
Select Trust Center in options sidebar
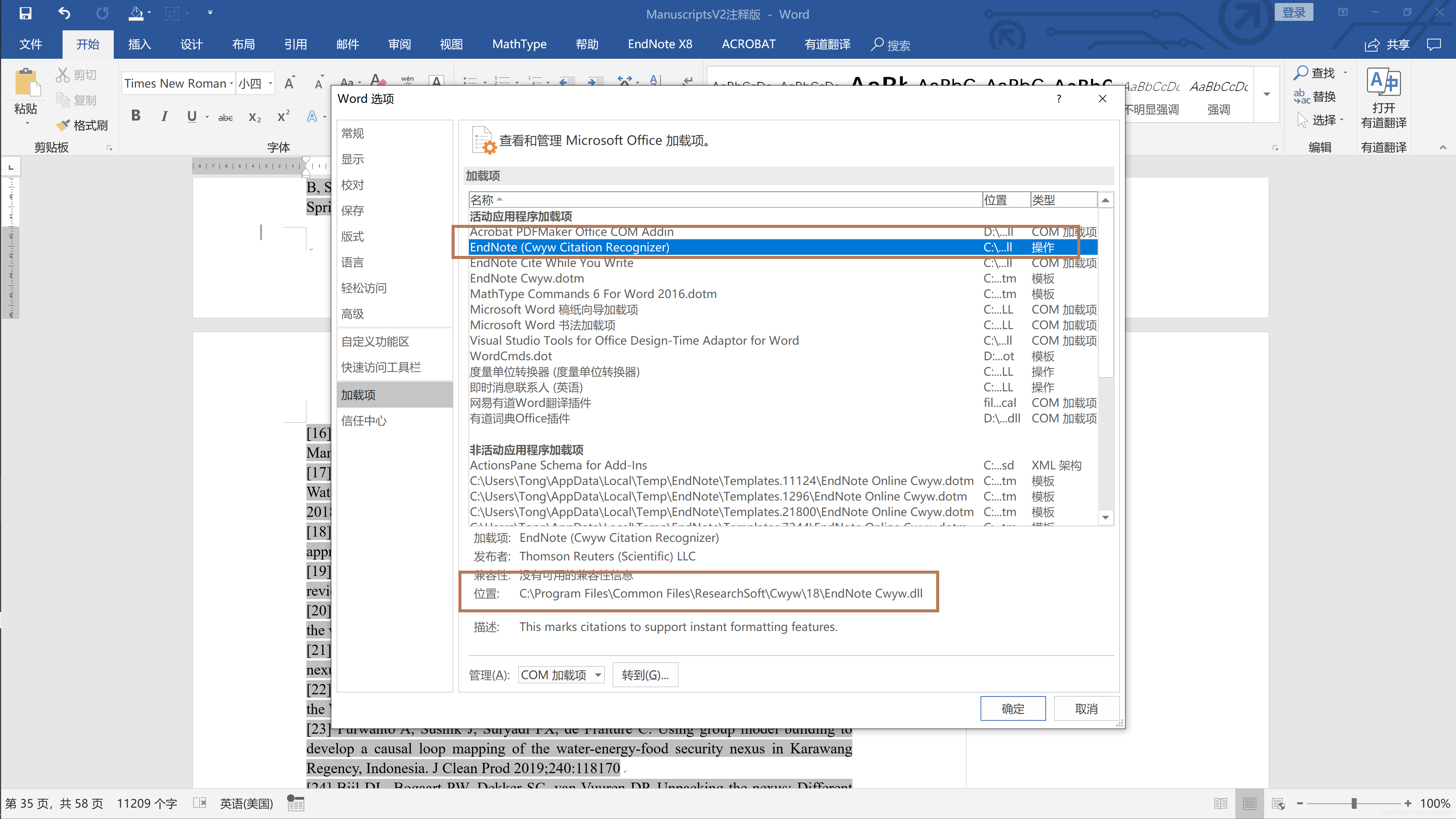pyautogui.click(x=364, y=420)
